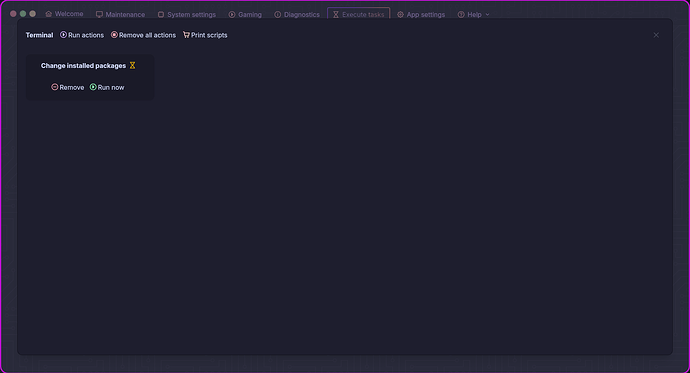Viewport: 690px width, 373px height.
Task: Click the hourglass icon beside Change installed packages
Action: point(132,66)
